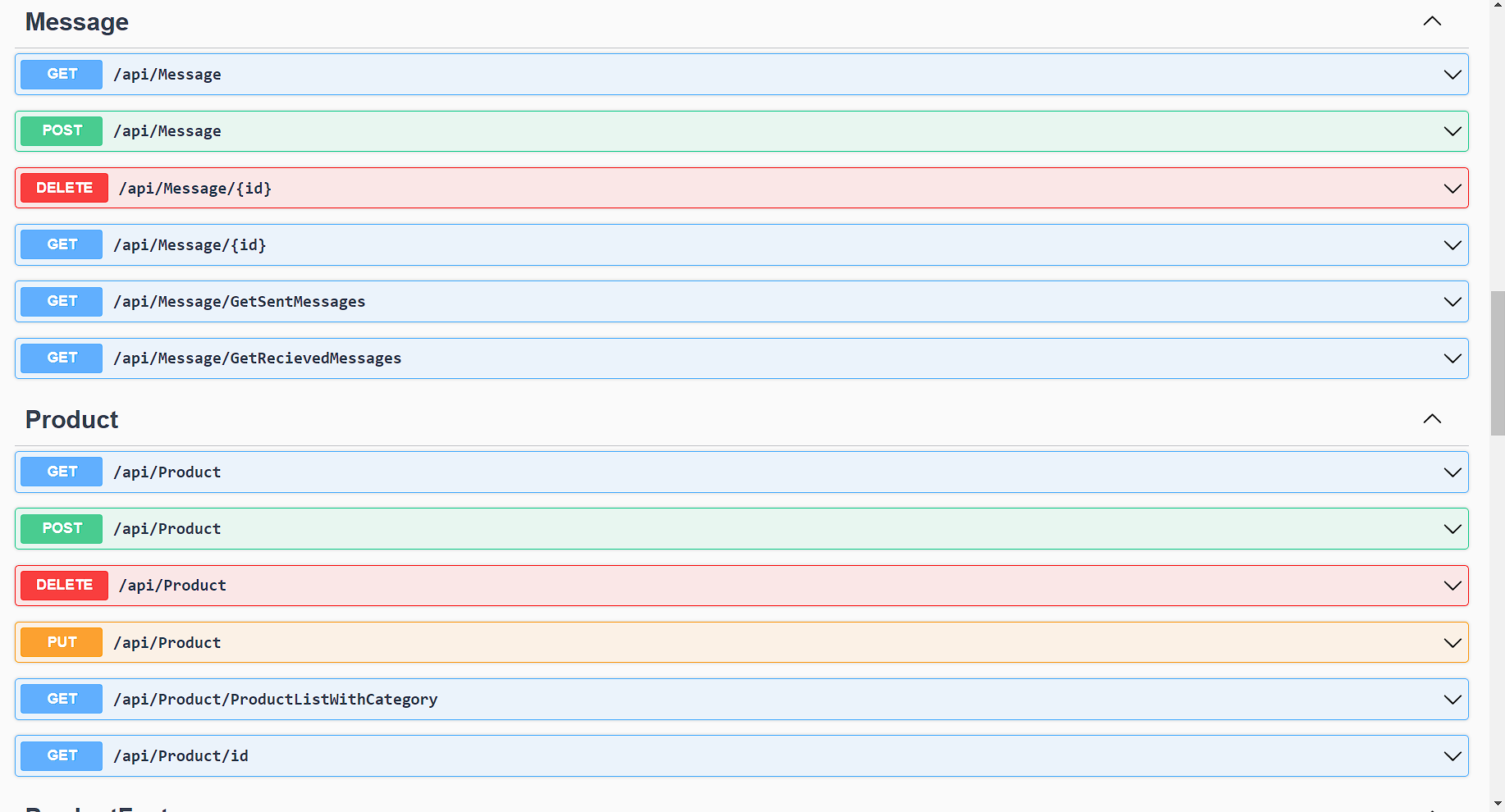Screen dimensions: 1505x812
Task: Click the DELETE badge for /api/Product
Action: click(64, 585)
